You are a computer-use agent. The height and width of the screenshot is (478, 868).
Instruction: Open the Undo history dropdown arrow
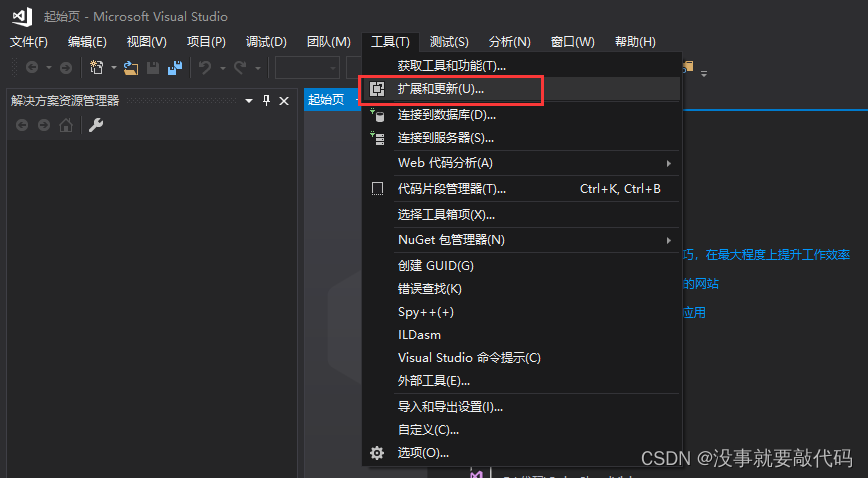click(223, 68)
